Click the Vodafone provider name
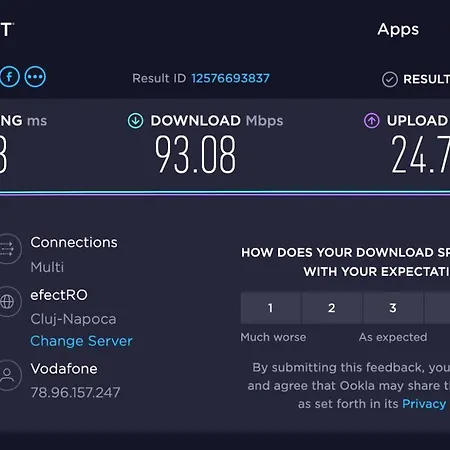Screen dimensions: 450x450 (64, 369)
